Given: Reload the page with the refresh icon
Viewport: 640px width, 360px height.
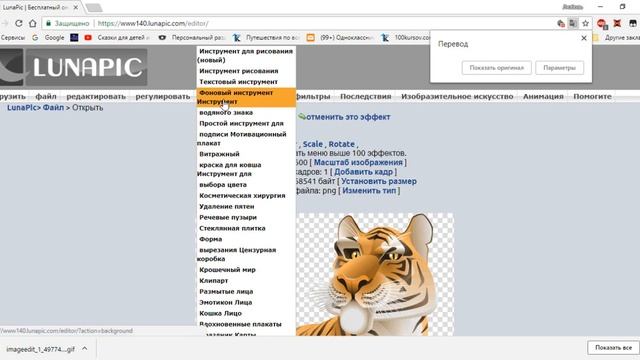Looking at the screenshot, I should (x=19, y=23).
